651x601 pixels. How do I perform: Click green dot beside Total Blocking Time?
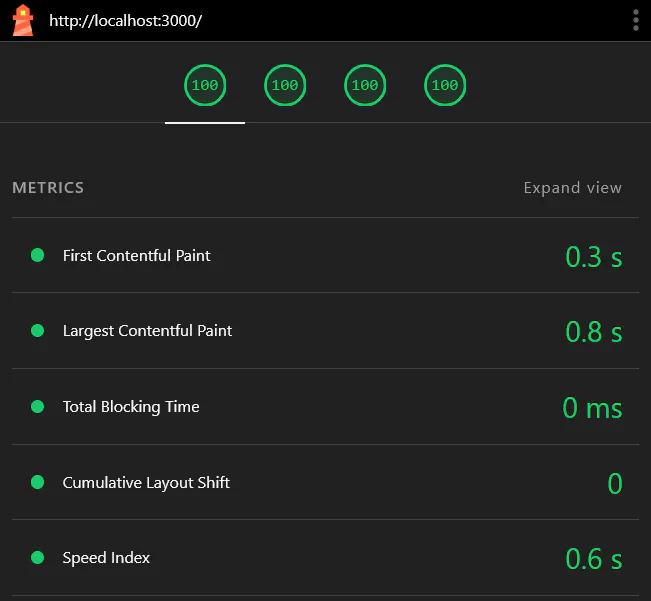(x=37, y=406)
